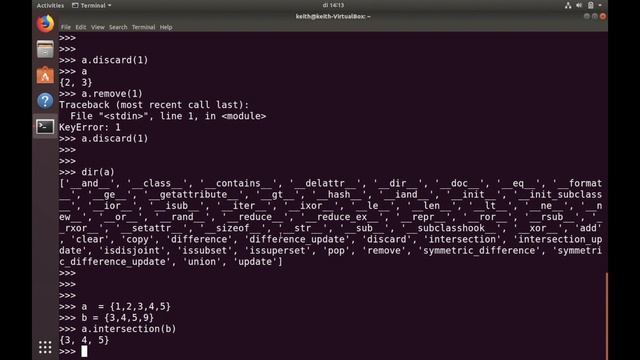
Task: Click the battery status icon
Action: pyautogui.click(x=590, y=5)
